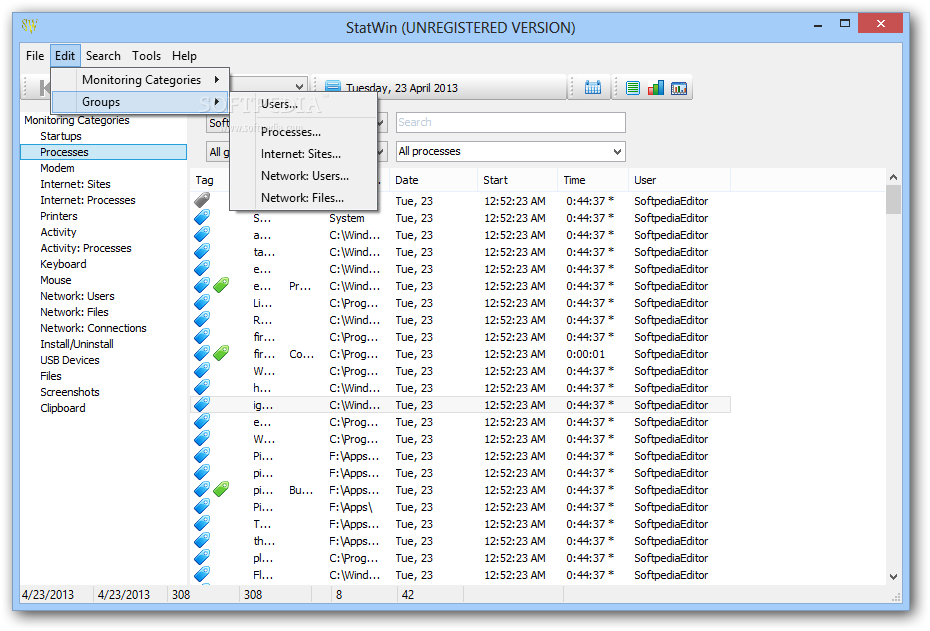This screenshot has height=631, width=930.
Task: Click Monitoring Categories tree root
Action: point(77,120)
